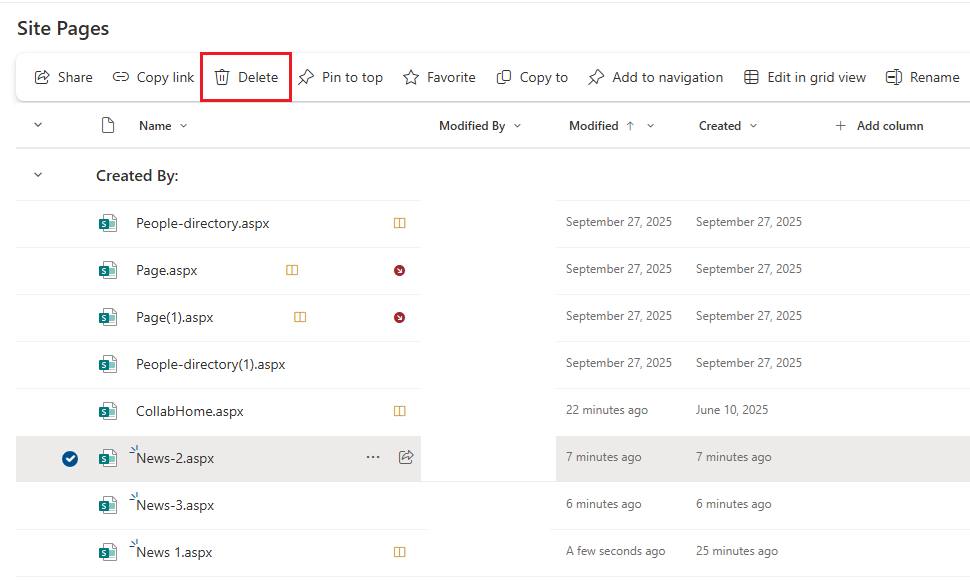The width and height of the screenshot is (970, 580).
Task: Click the SharePoint page icon of News-3.aspx
Action: [108, 505]
